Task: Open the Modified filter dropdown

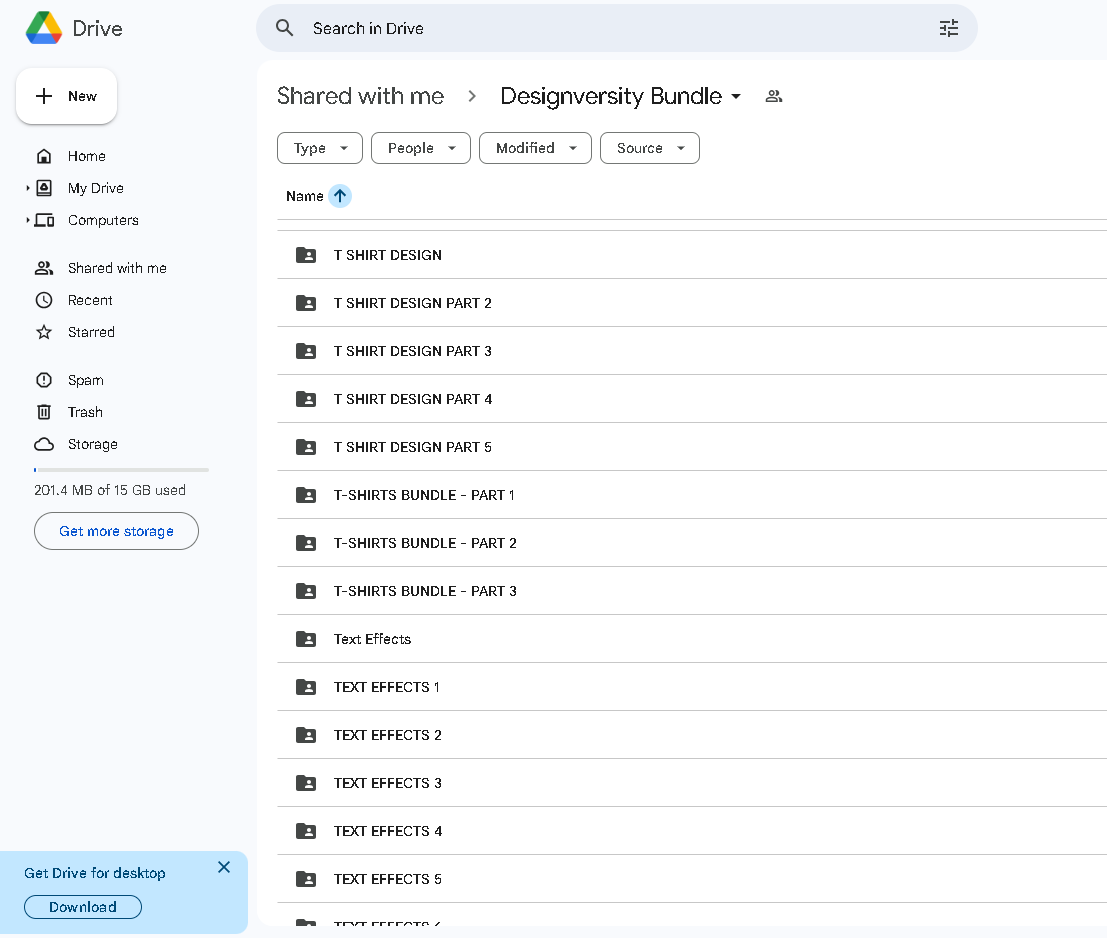Action: pyautogui.click(x=535, y=148)
